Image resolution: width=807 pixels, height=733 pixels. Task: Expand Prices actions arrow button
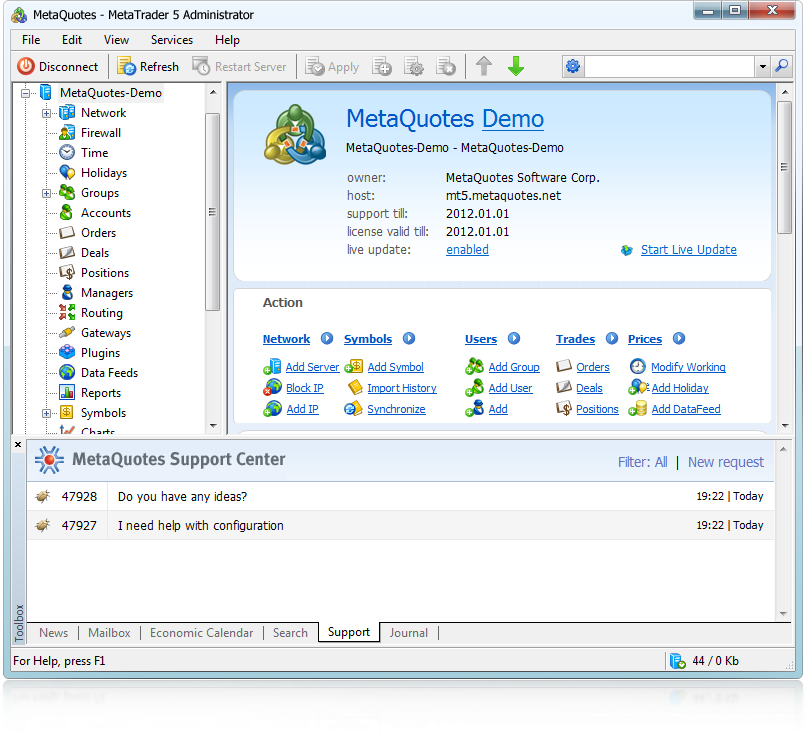(x=679, y=339)
